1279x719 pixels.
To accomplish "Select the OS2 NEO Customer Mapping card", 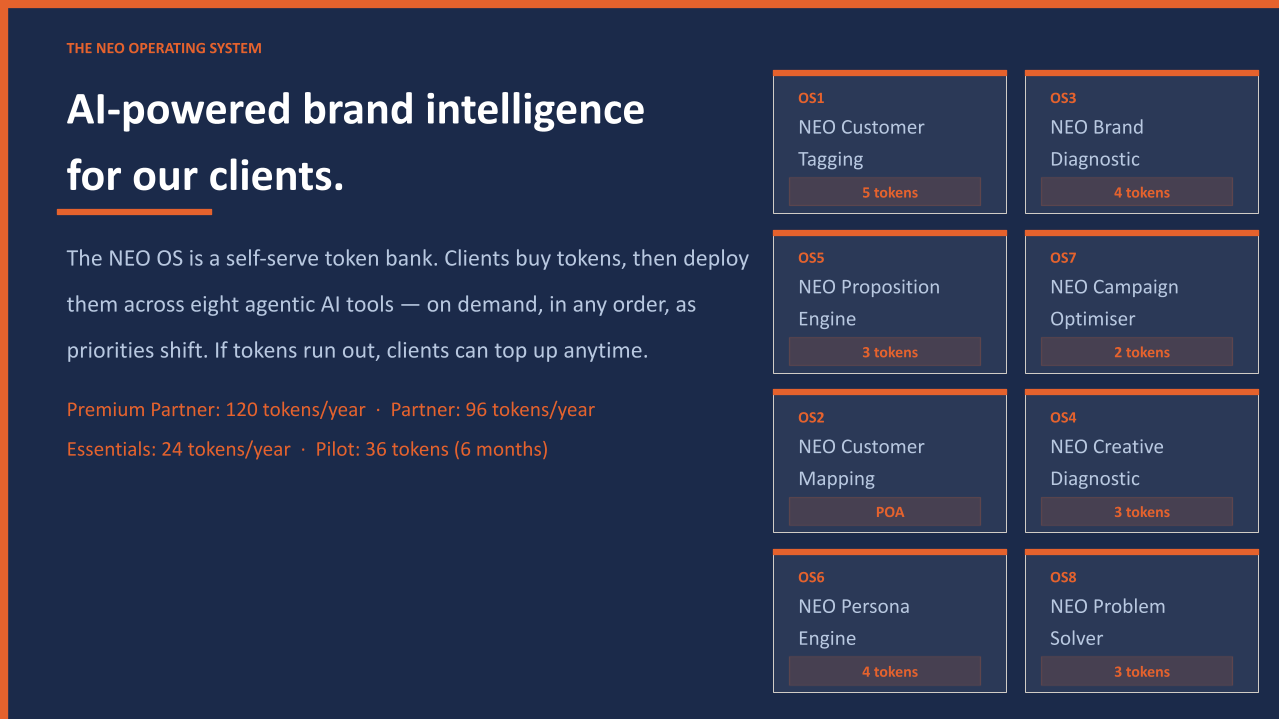I will 890,461.
